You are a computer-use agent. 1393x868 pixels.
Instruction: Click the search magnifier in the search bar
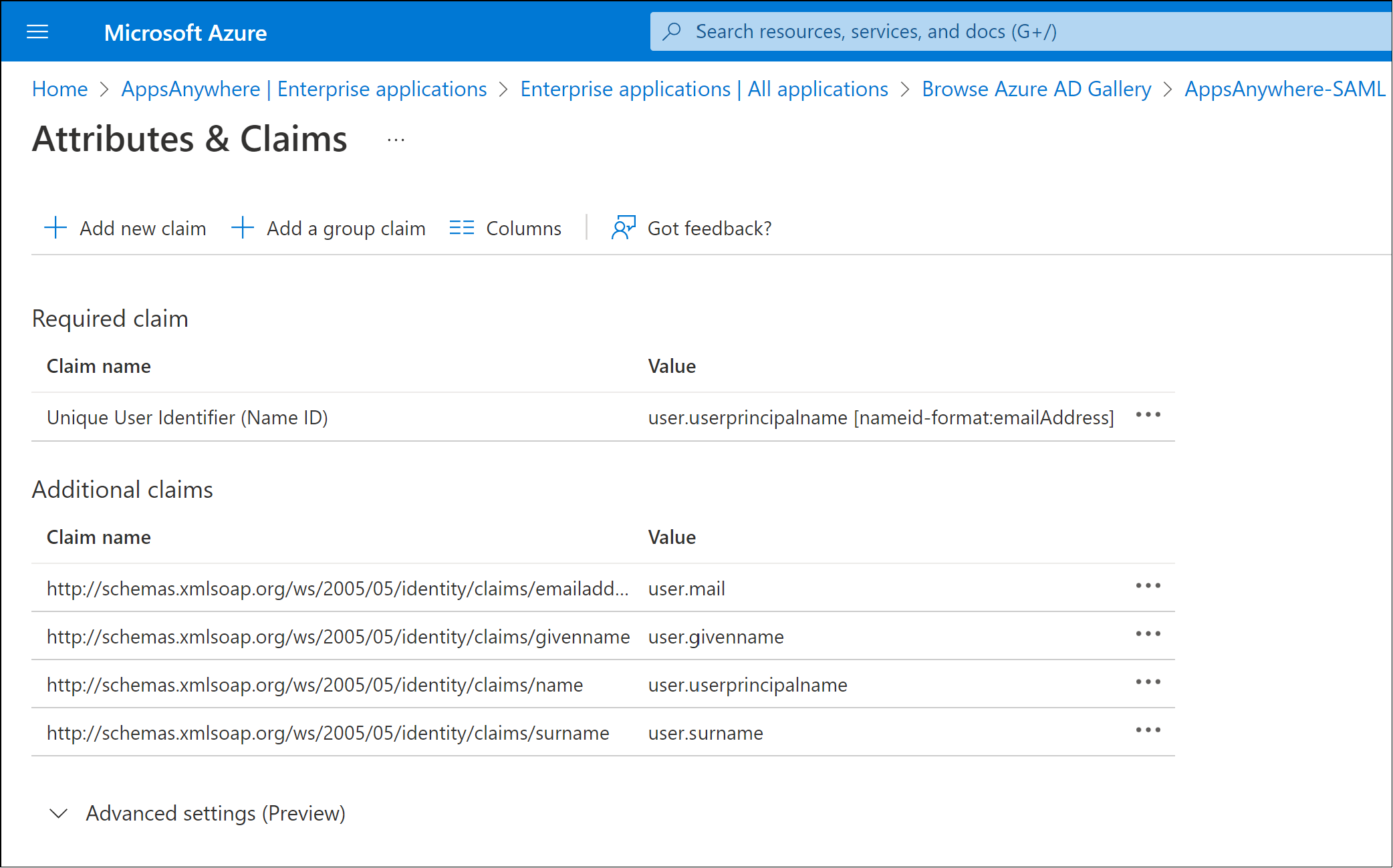(x=672, y=31)
